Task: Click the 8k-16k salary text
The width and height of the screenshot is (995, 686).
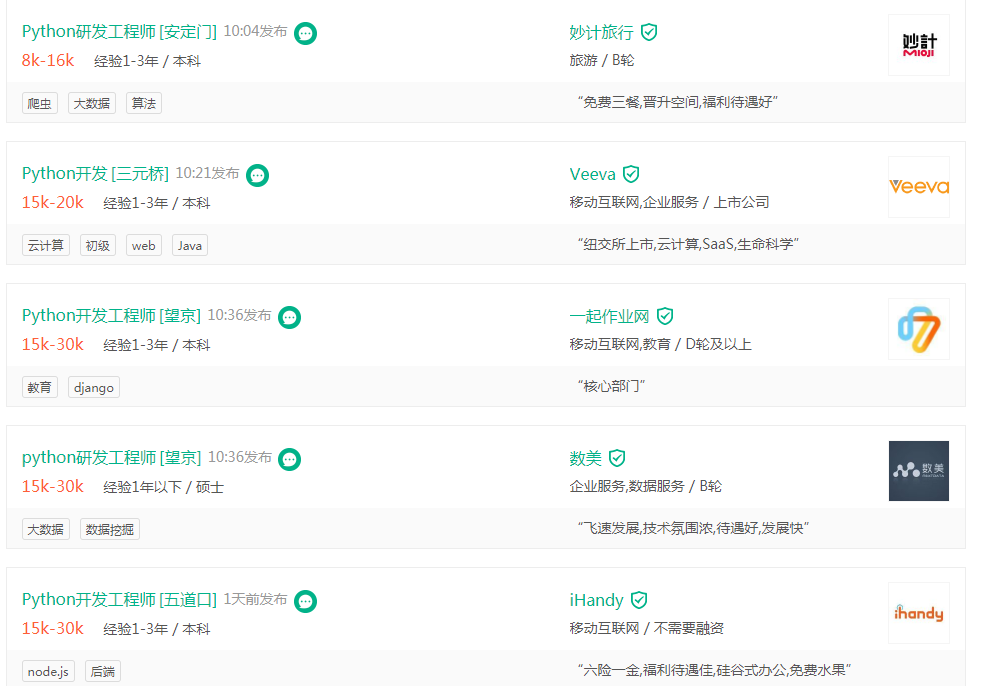Action: coord(48,60)
